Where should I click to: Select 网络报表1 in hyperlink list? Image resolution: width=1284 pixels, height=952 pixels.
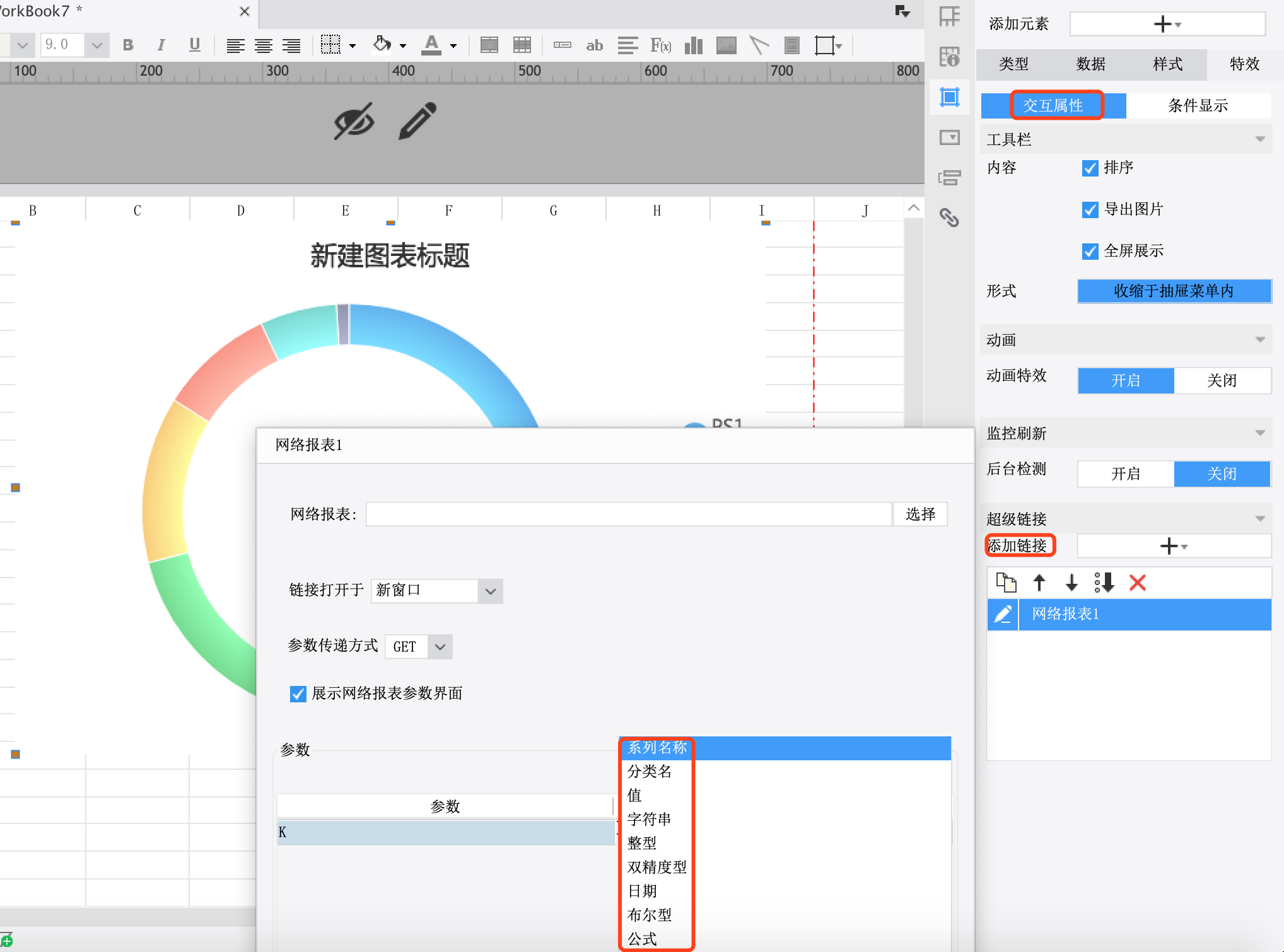tap(1145, 614)
